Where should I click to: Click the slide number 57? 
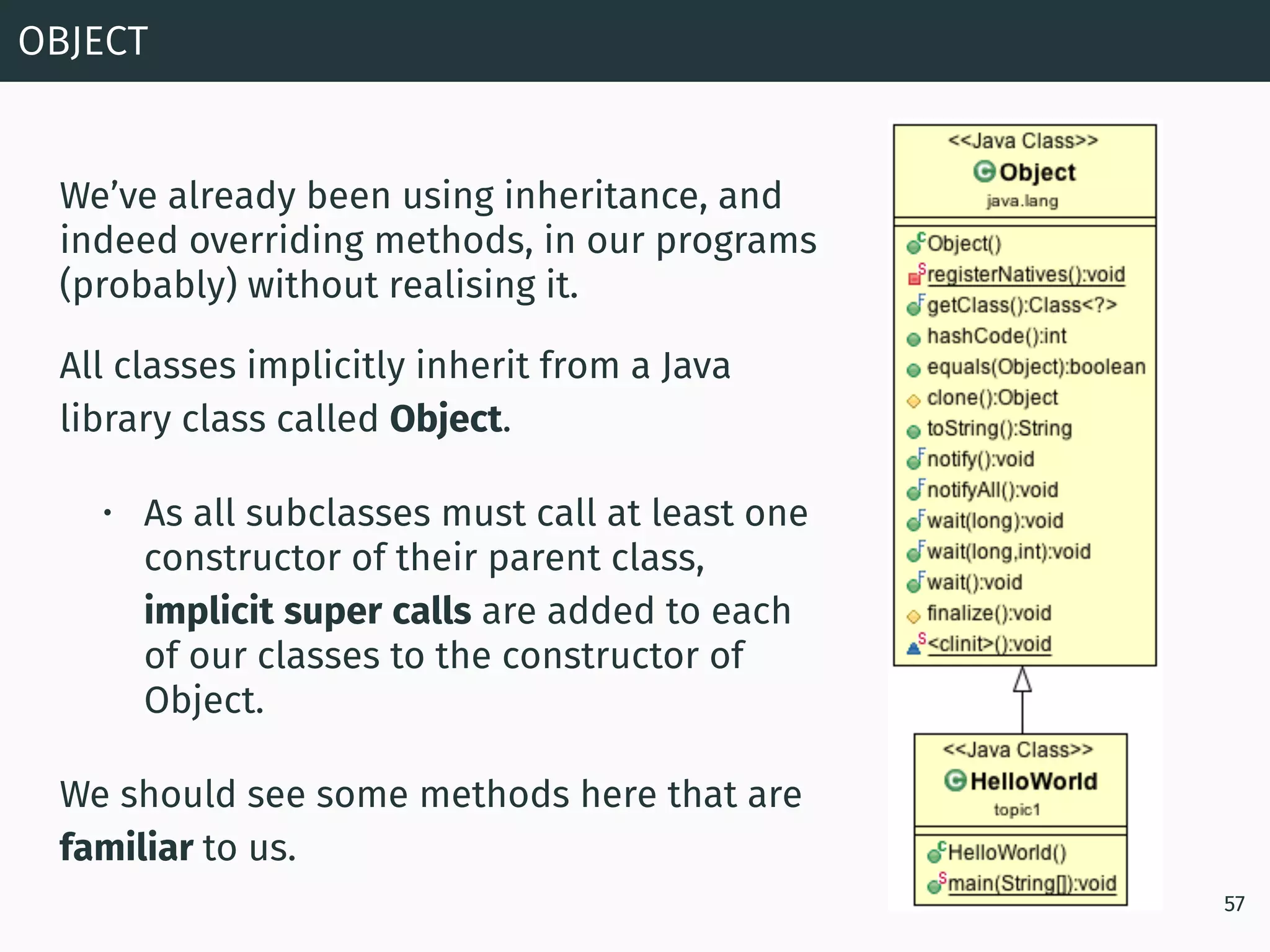click(1233, 904)
